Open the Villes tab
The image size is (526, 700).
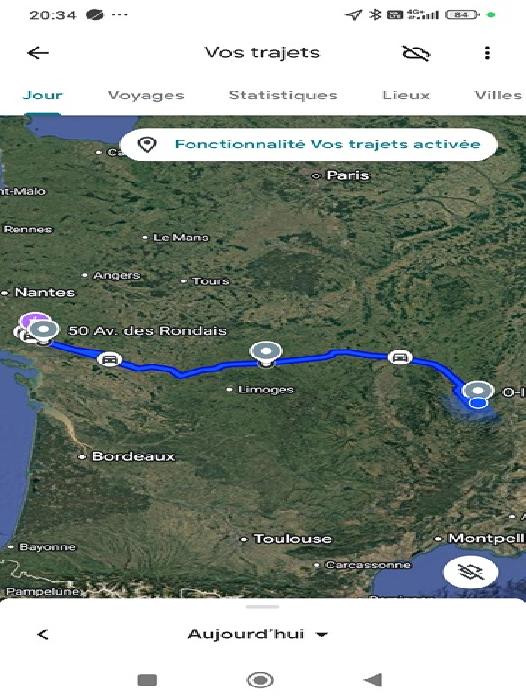[498, 95]
